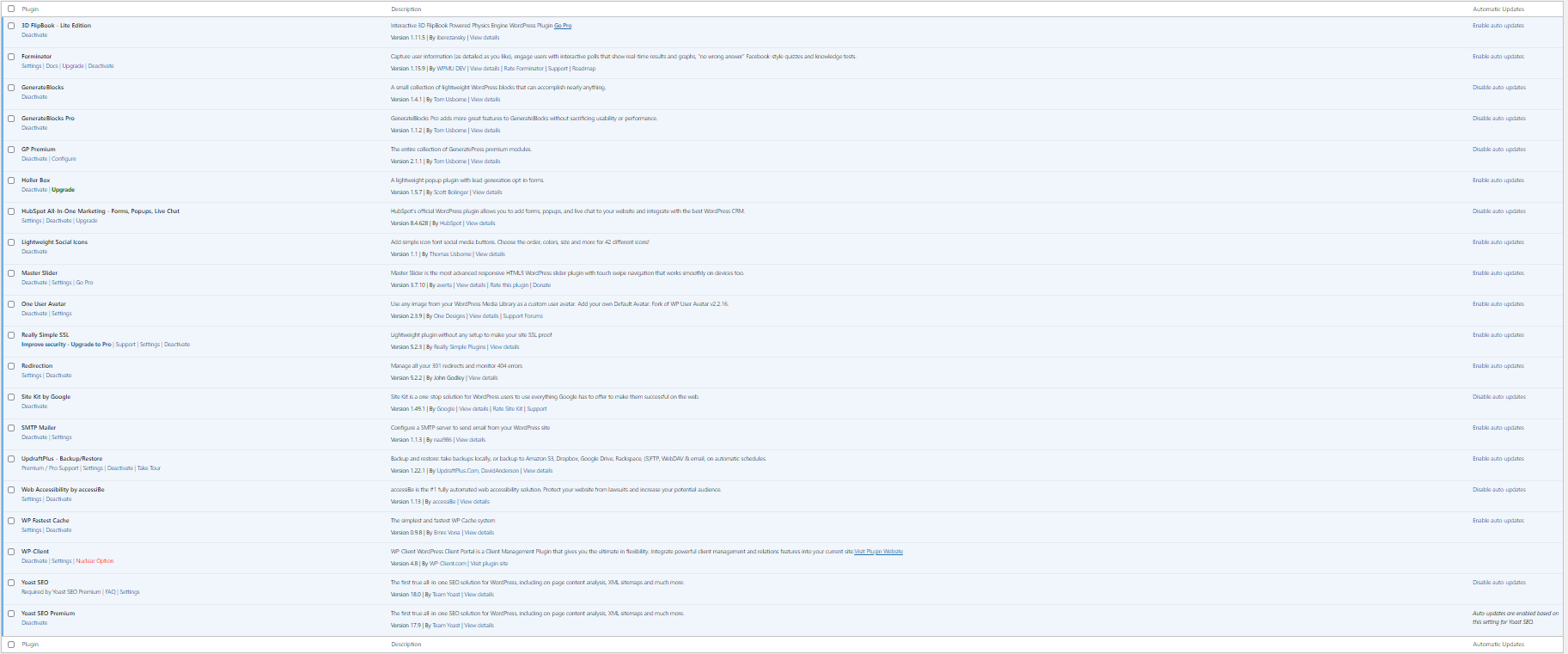Disable auto-updates for GP Premium
The width and height of the screenshot is (1568, 654).
(x=1499, y=150)
